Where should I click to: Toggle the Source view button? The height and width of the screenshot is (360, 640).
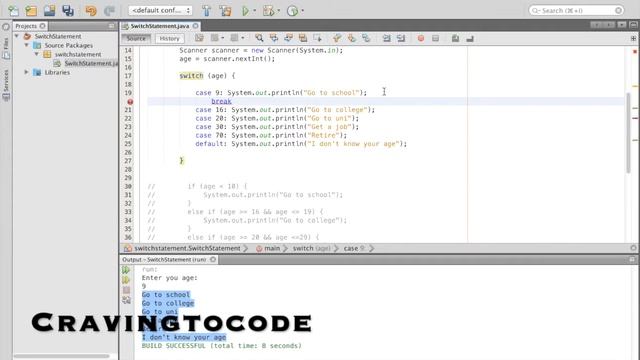pos(136,38)
